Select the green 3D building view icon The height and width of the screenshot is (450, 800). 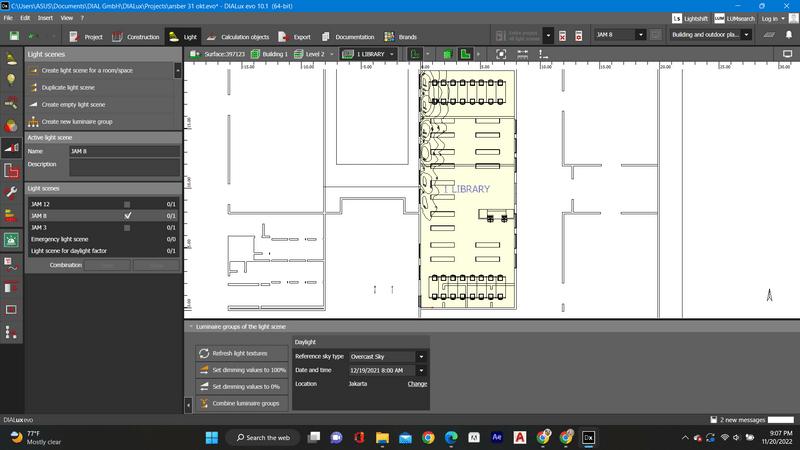pyautogui.click(x=447, y=54)
